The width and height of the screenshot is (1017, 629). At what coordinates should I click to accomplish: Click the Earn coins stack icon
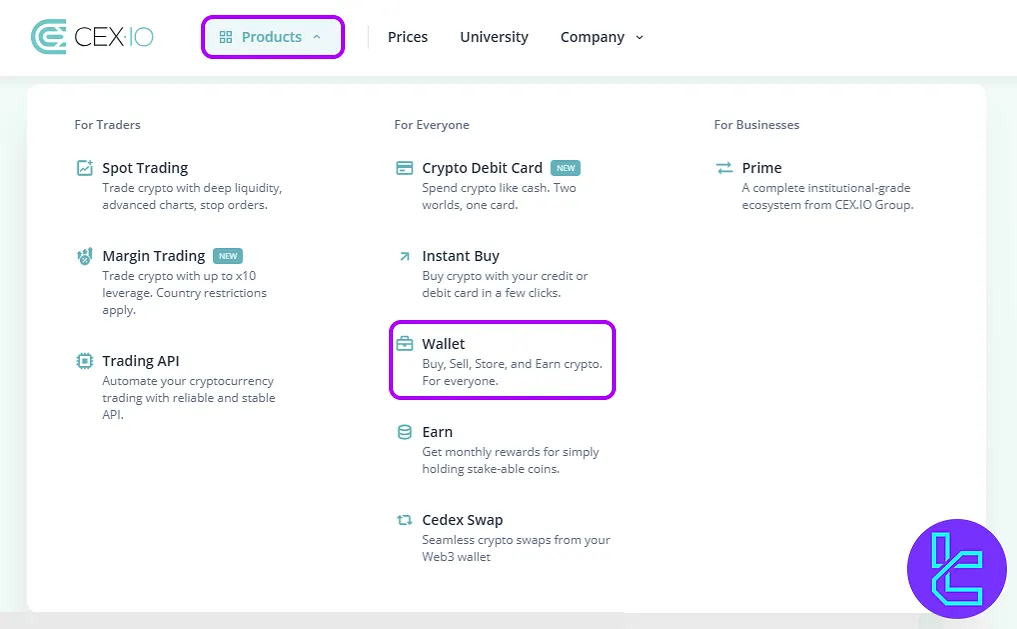404,432
